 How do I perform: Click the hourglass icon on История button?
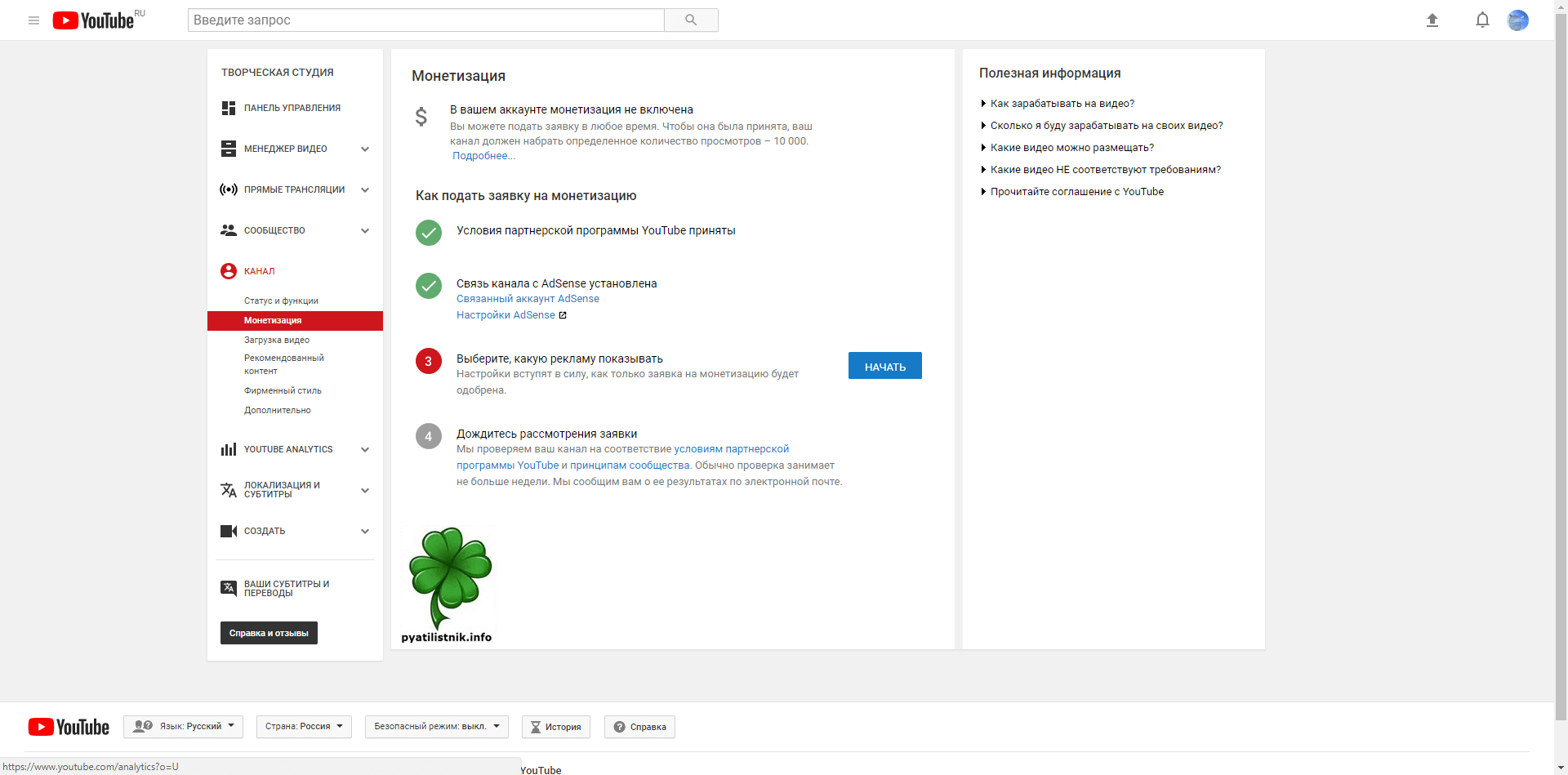[x=536, y=727]
